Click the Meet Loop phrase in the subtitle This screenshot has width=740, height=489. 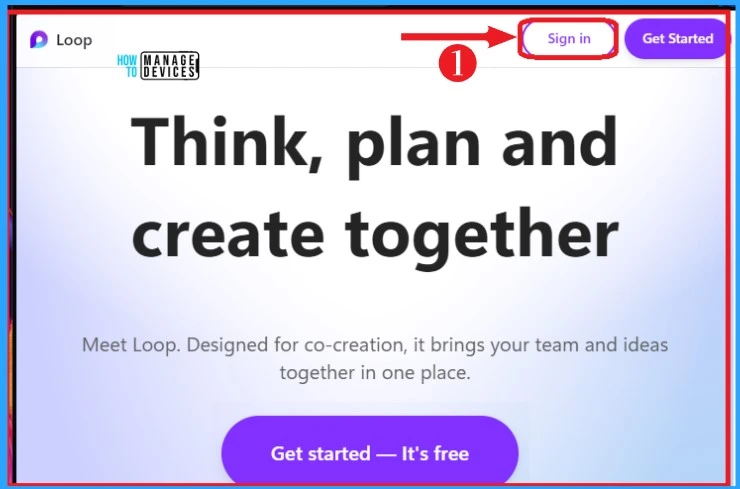click(131, 345)
